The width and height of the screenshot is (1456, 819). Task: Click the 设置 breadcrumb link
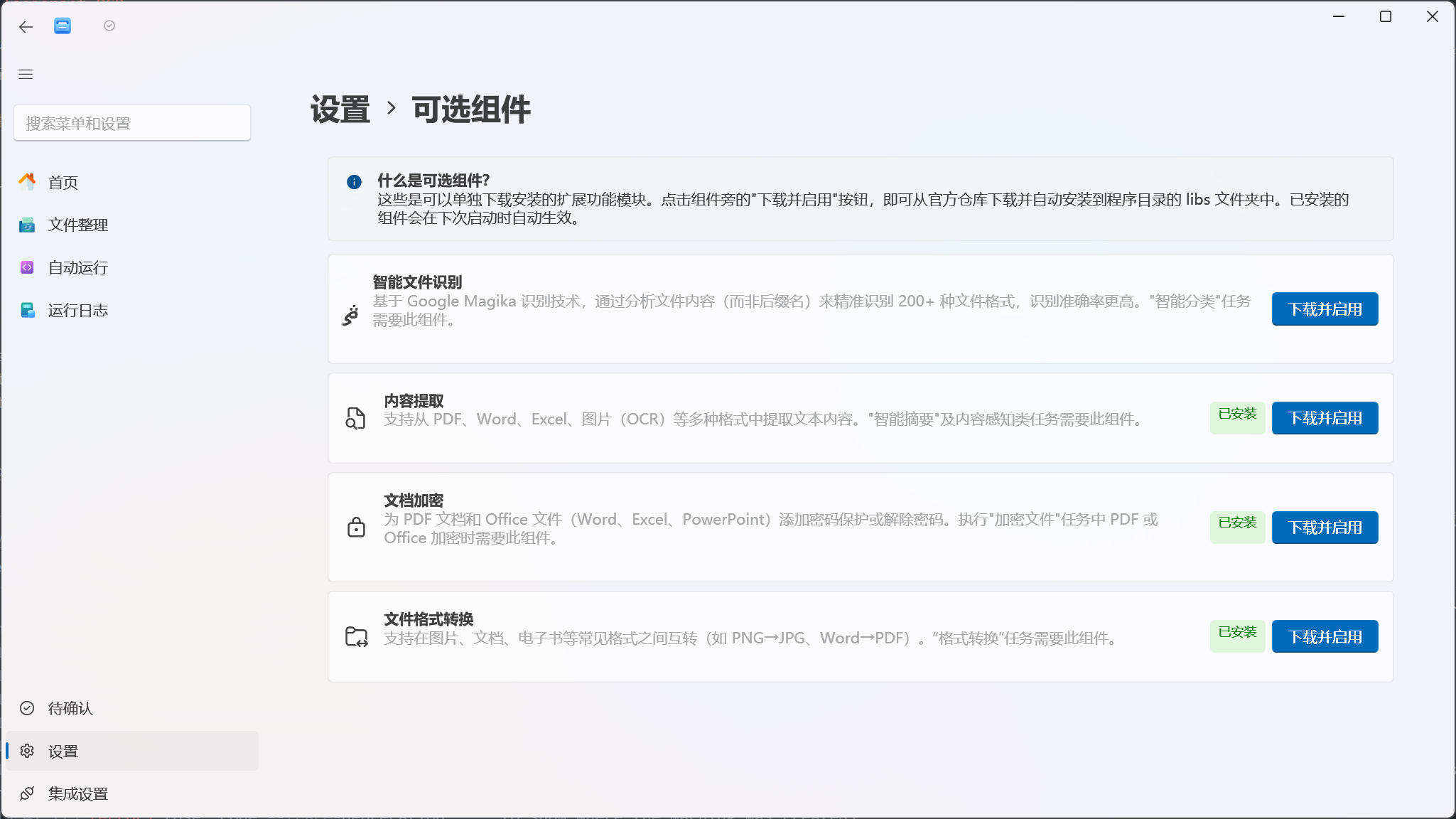click(x=340, y=109)
